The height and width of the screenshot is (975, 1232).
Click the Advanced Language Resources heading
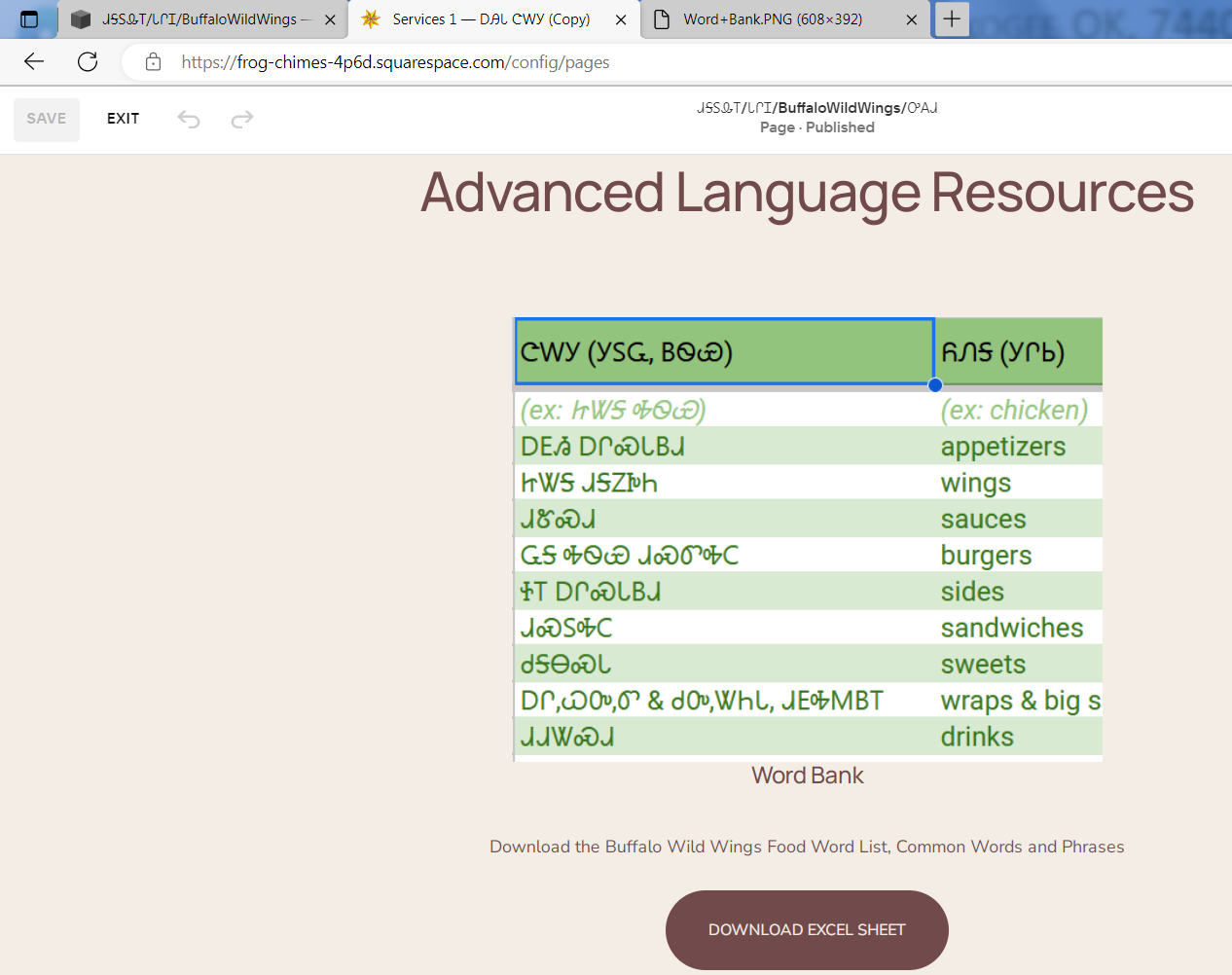coord(807,193)
